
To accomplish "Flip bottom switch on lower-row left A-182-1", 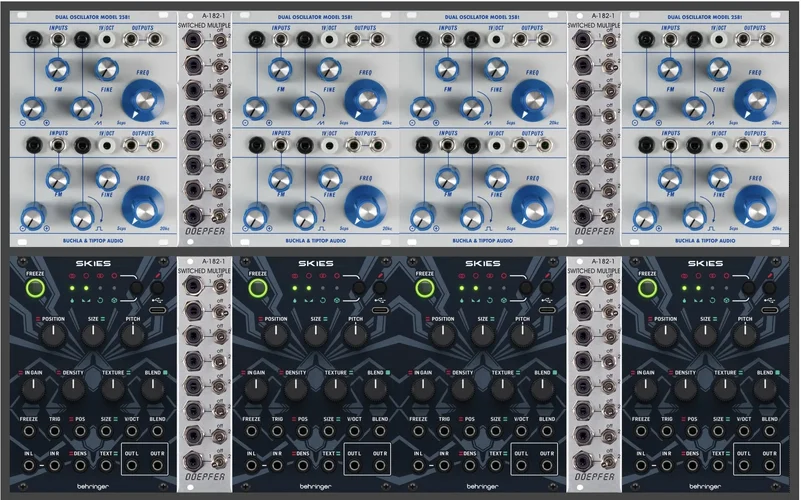I will click(x=220, y=463).
